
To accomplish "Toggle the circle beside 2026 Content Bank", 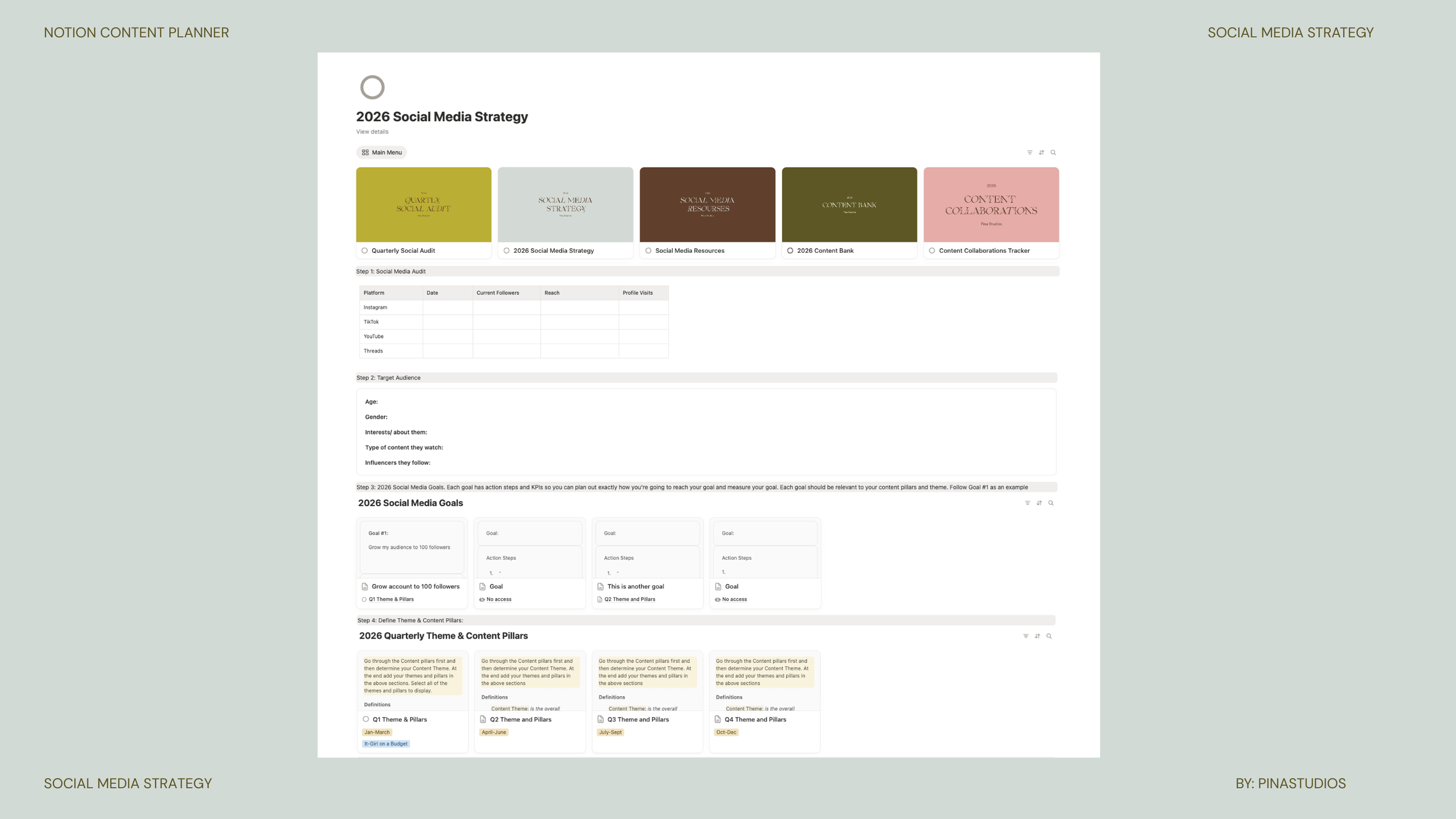I will pyautogui.click(x=790, y=250).
